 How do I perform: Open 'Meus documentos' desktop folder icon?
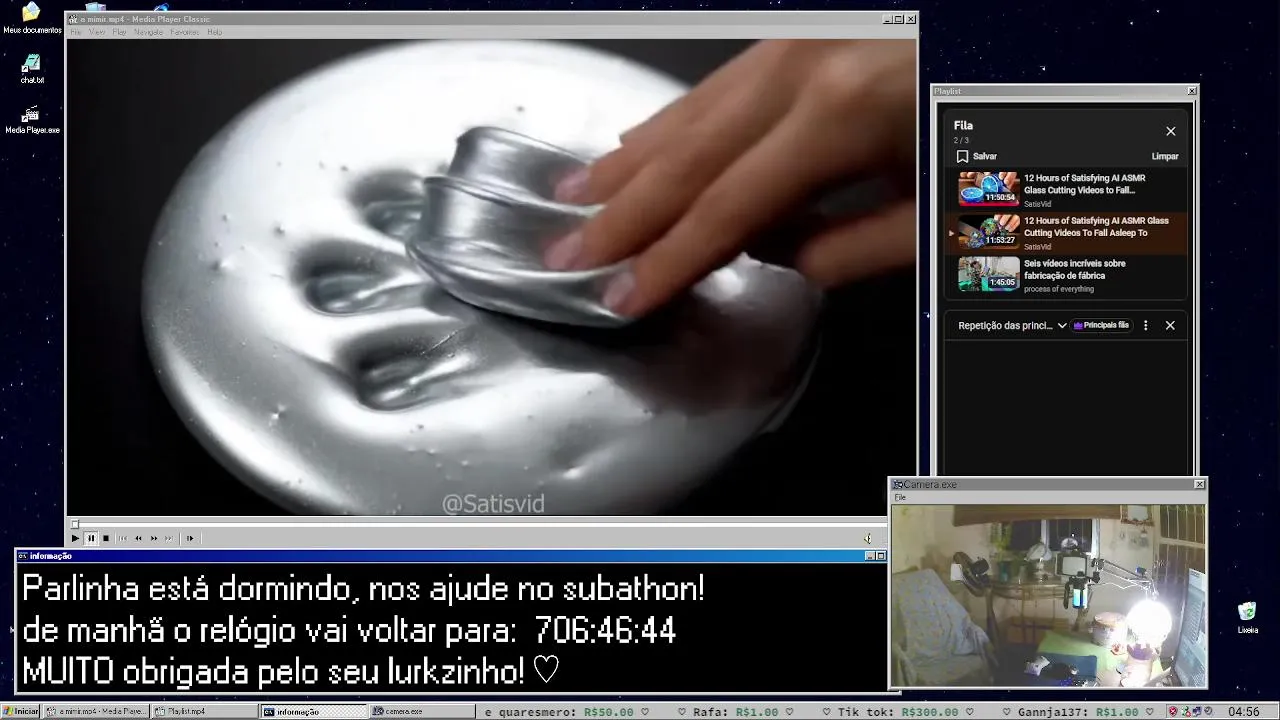click(31, 19)
